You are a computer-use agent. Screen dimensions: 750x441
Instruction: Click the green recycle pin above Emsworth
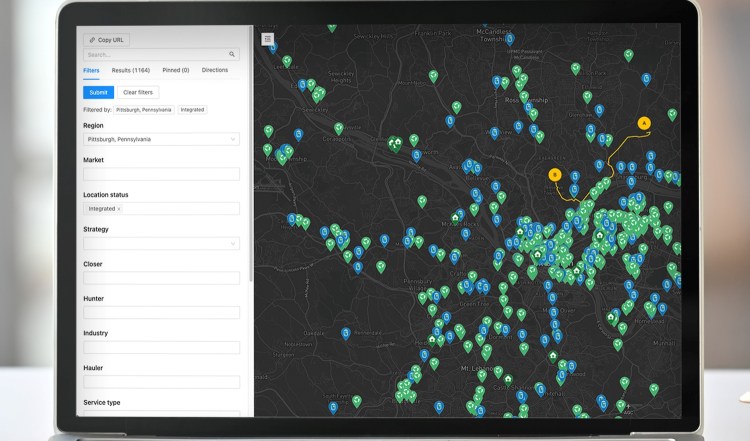[x=414, y=140]
